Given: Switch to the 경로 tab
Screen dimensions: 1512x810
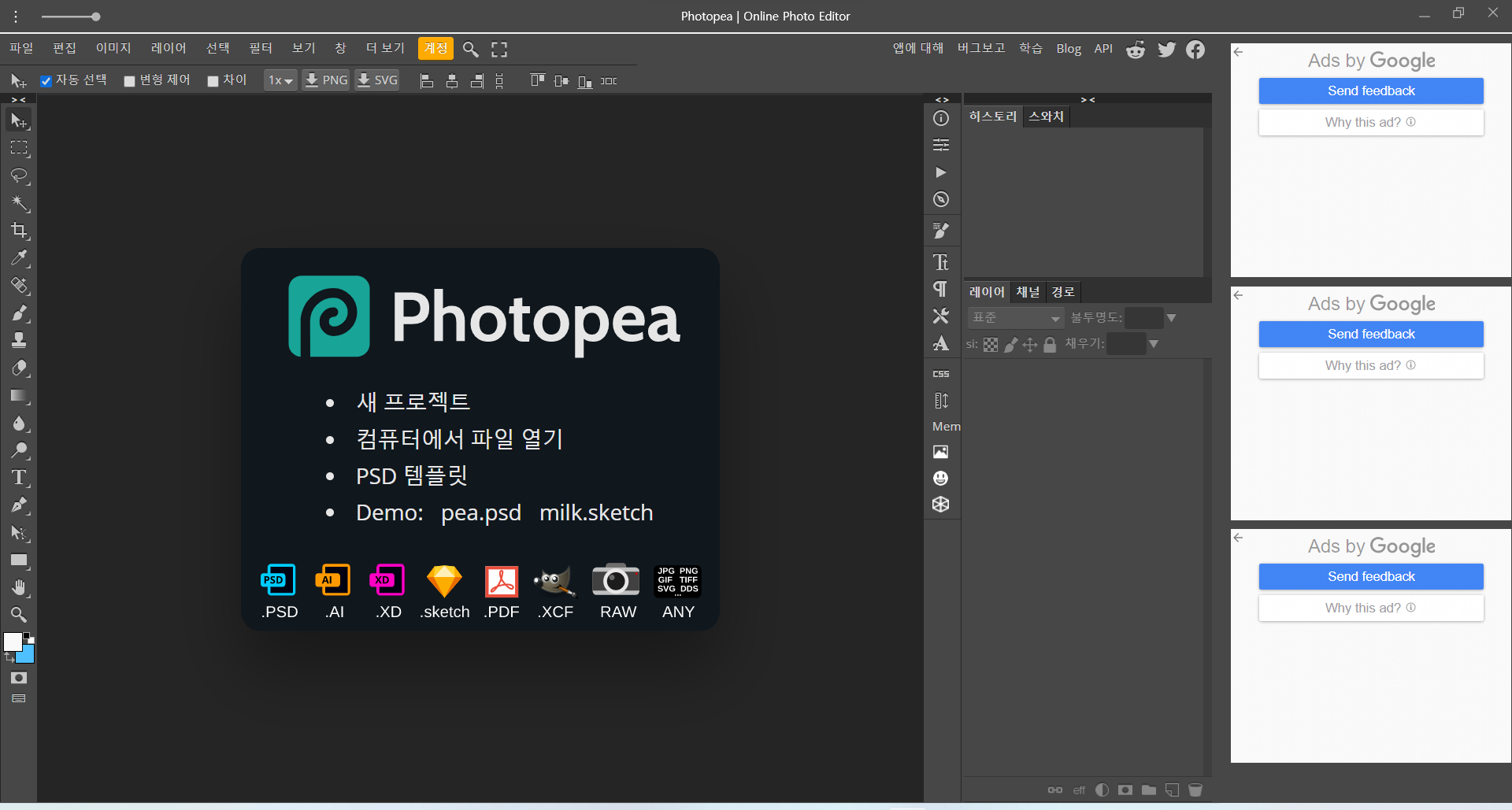Looking at the screenshot, I should click(x=1063, y=292).
